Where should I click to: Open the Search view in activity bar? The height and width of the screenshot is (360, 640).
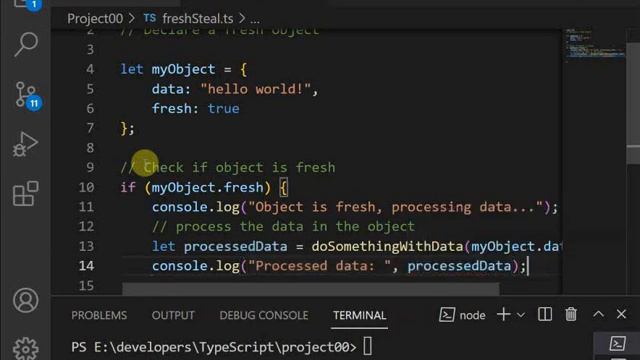pyautogui.click(x=26, y=44)
